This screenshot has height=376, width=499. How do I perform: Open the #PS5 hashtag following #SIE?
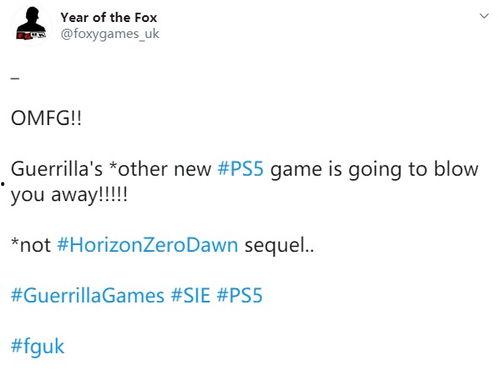coord(240,295)
